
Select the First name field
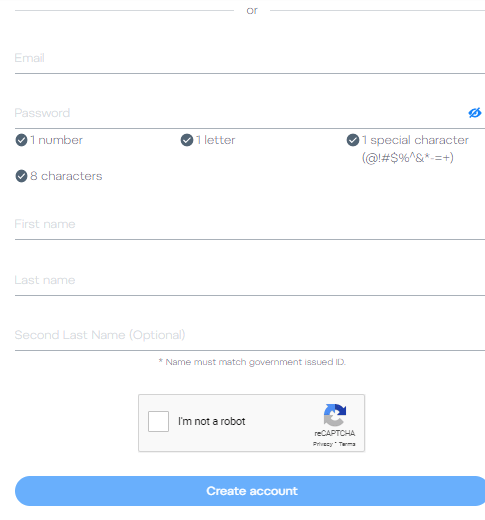pyautogui.click(x=250, y=224)
